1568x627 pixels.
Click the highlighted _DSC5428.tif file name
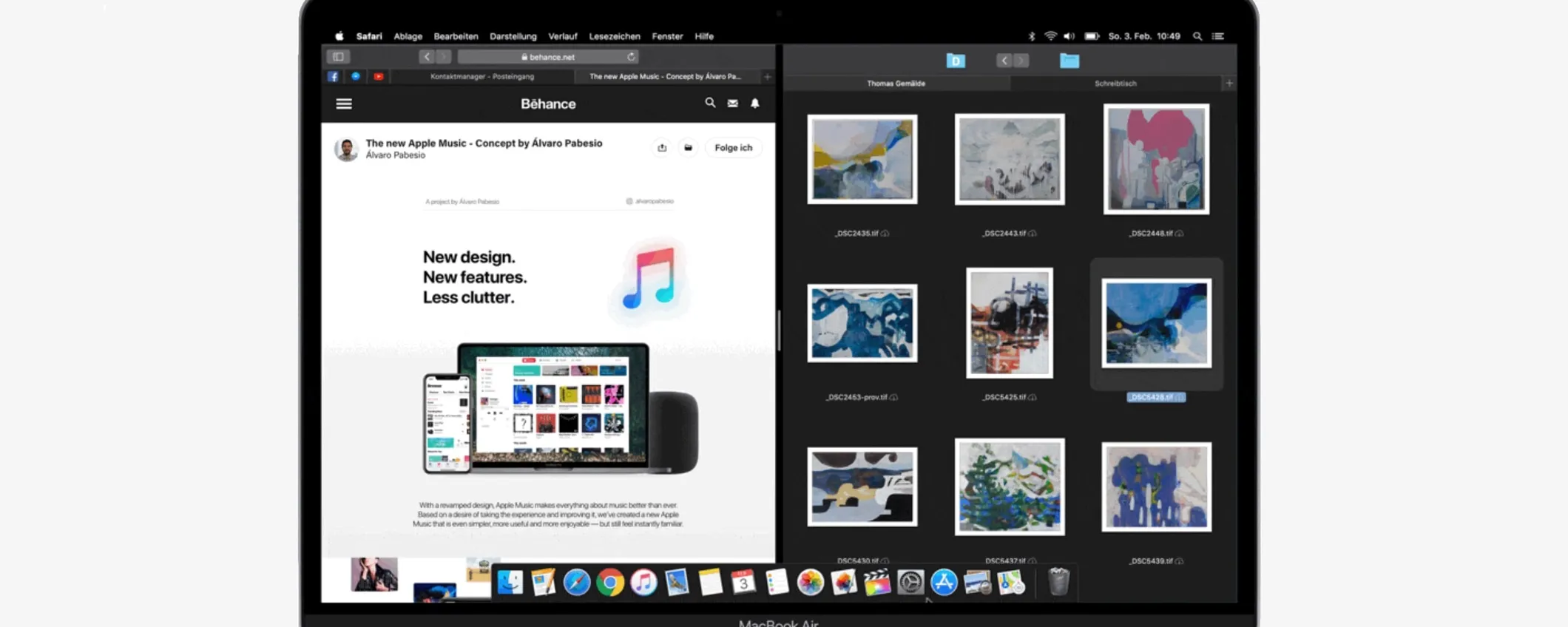coord(1156,397)
